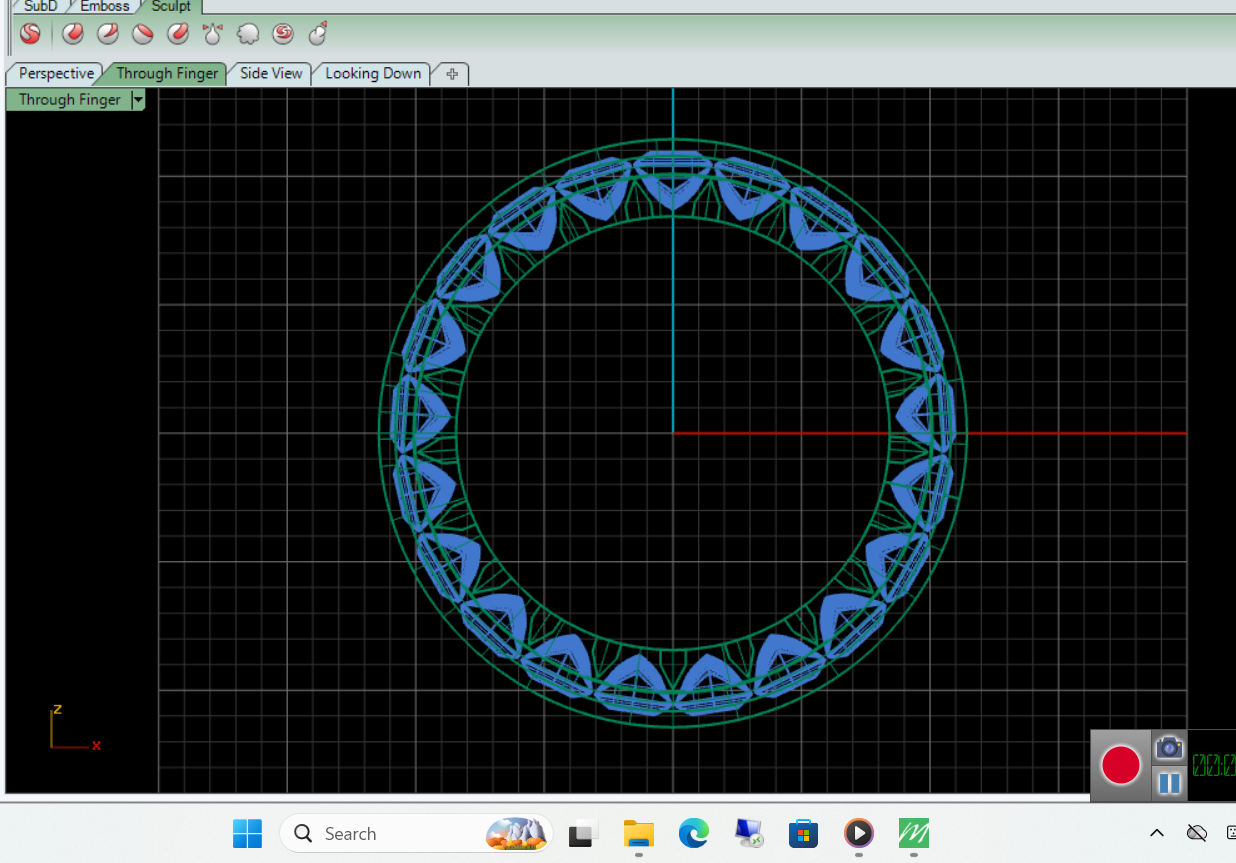Open the SubD toolbar tab
This screenshot has width=1236, height=863.
[x=41, y=6]
